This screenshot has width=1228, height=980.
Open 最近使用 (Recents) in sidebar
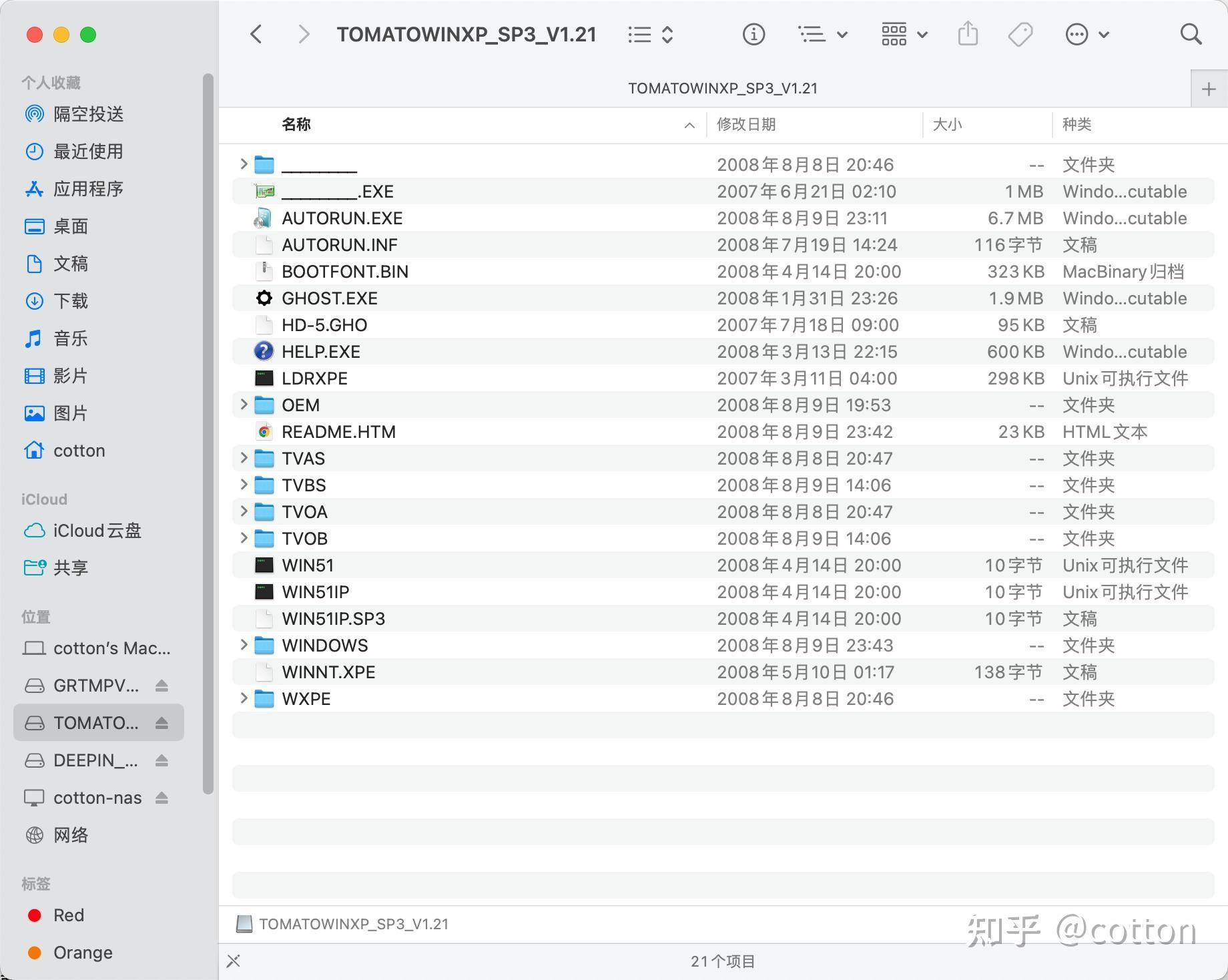click(89, 152)
